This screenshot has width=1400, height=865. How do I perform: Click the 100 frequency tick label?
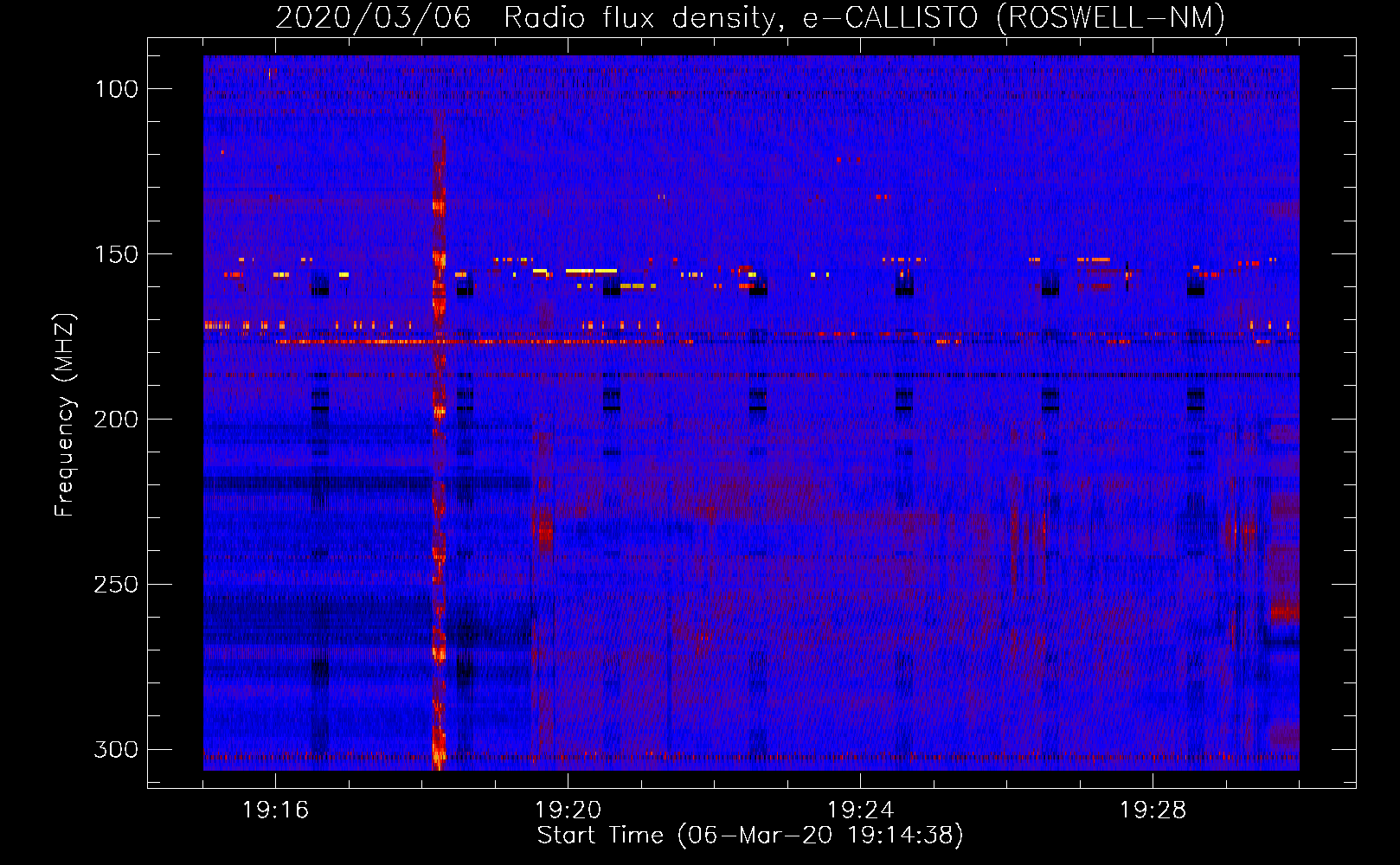[117, 89]
